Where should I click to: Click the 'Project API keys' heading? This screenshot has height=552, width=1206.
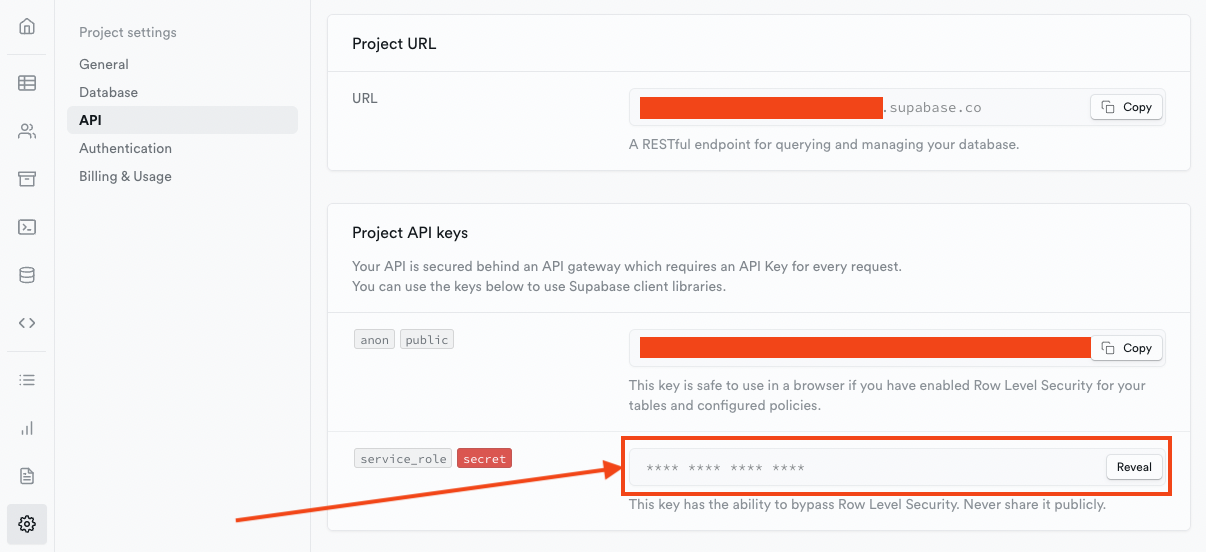(410, 232)
